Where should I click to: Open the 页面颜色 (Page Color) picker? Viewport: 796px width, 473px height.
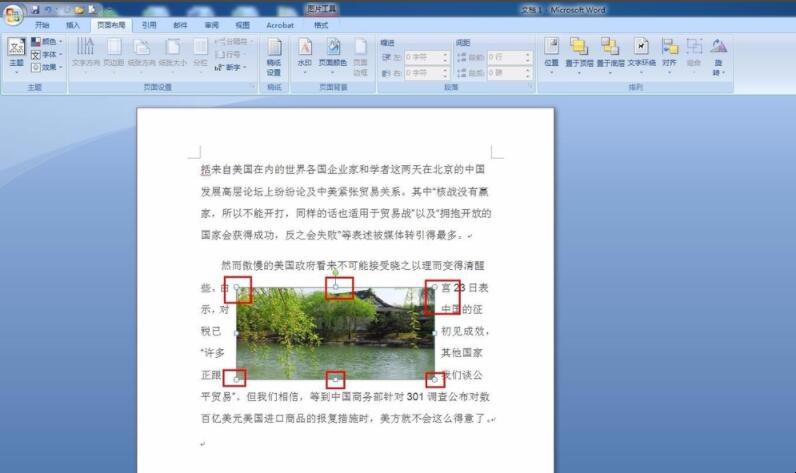click(x=331, y=53)
